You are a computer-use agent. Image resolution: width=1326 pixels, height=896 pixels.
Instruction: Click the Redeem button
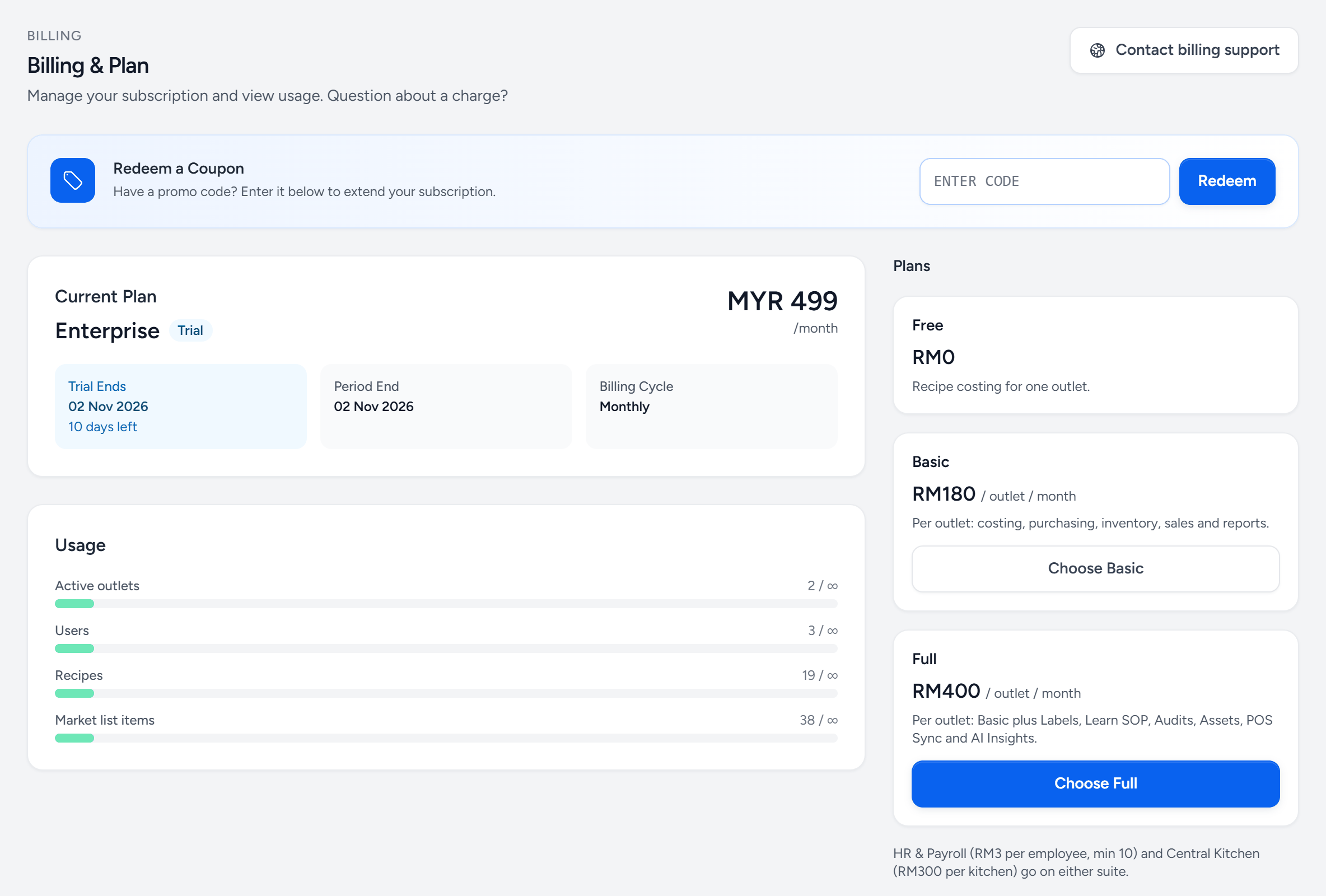pyautogui.click(x=1227, y=181)
